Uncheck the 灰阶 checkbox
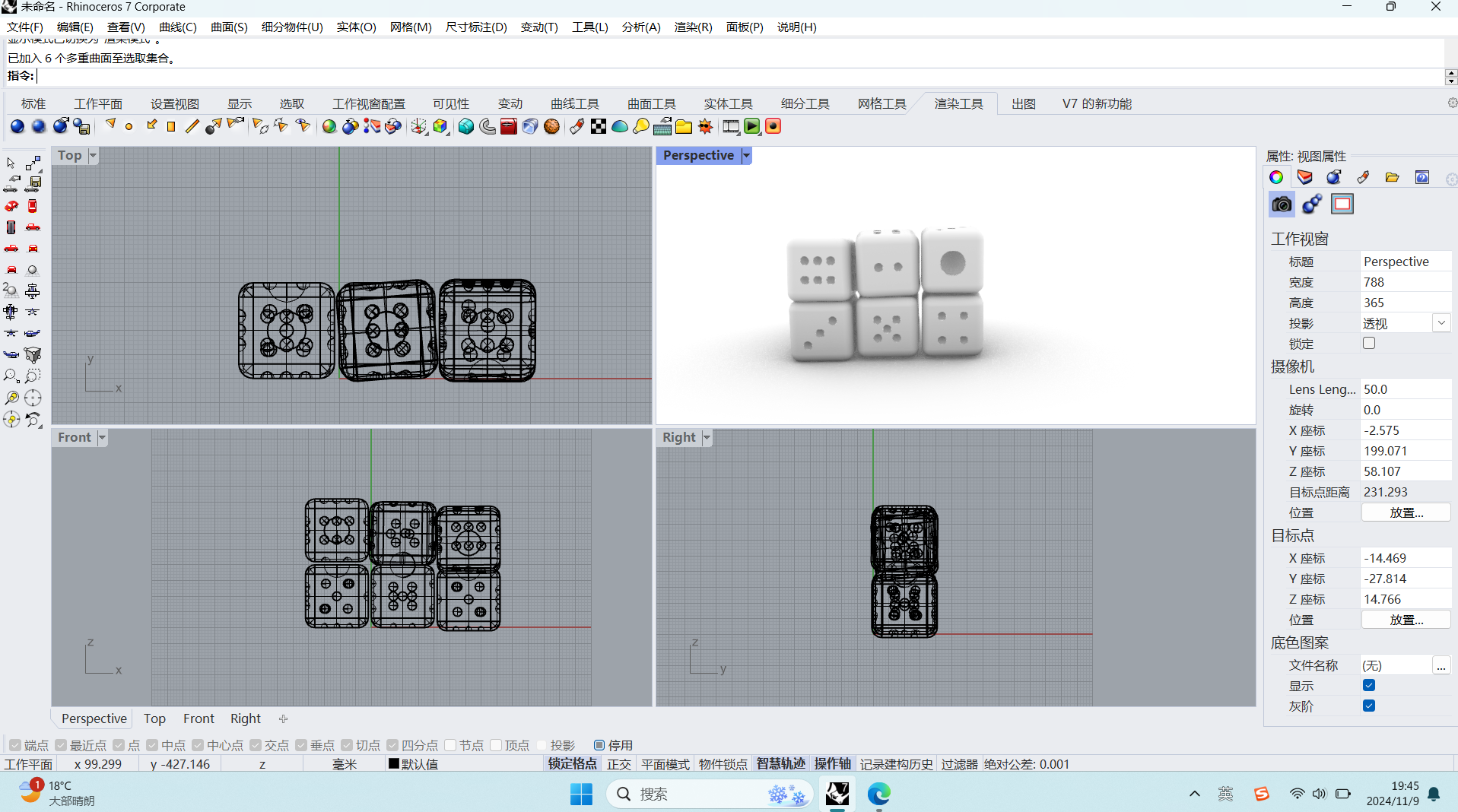Screen dimensions: 1458x812 pos(1369,706)
